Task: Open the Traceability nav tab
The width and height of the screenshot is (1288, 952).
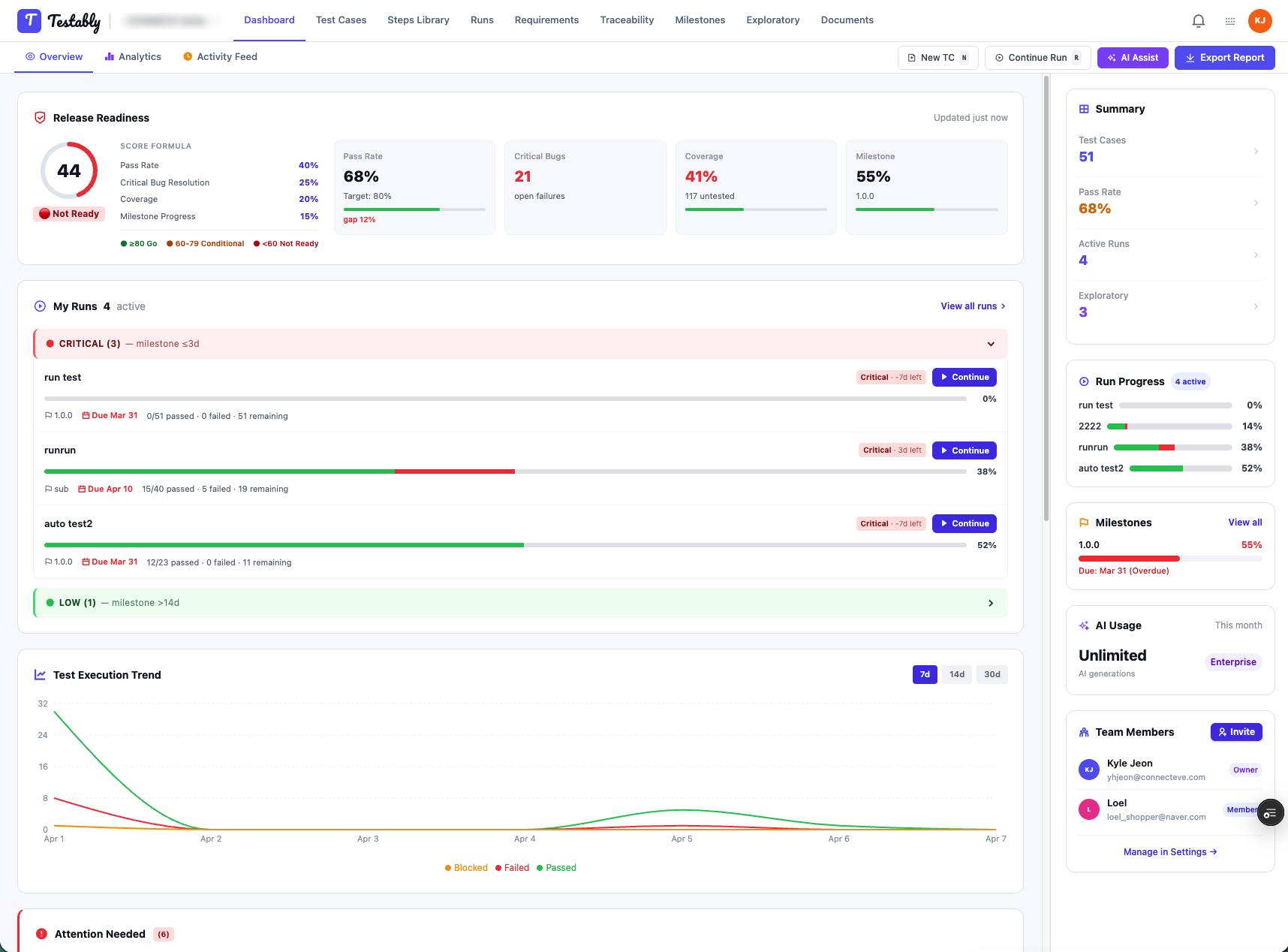Action: click(627, 20)
